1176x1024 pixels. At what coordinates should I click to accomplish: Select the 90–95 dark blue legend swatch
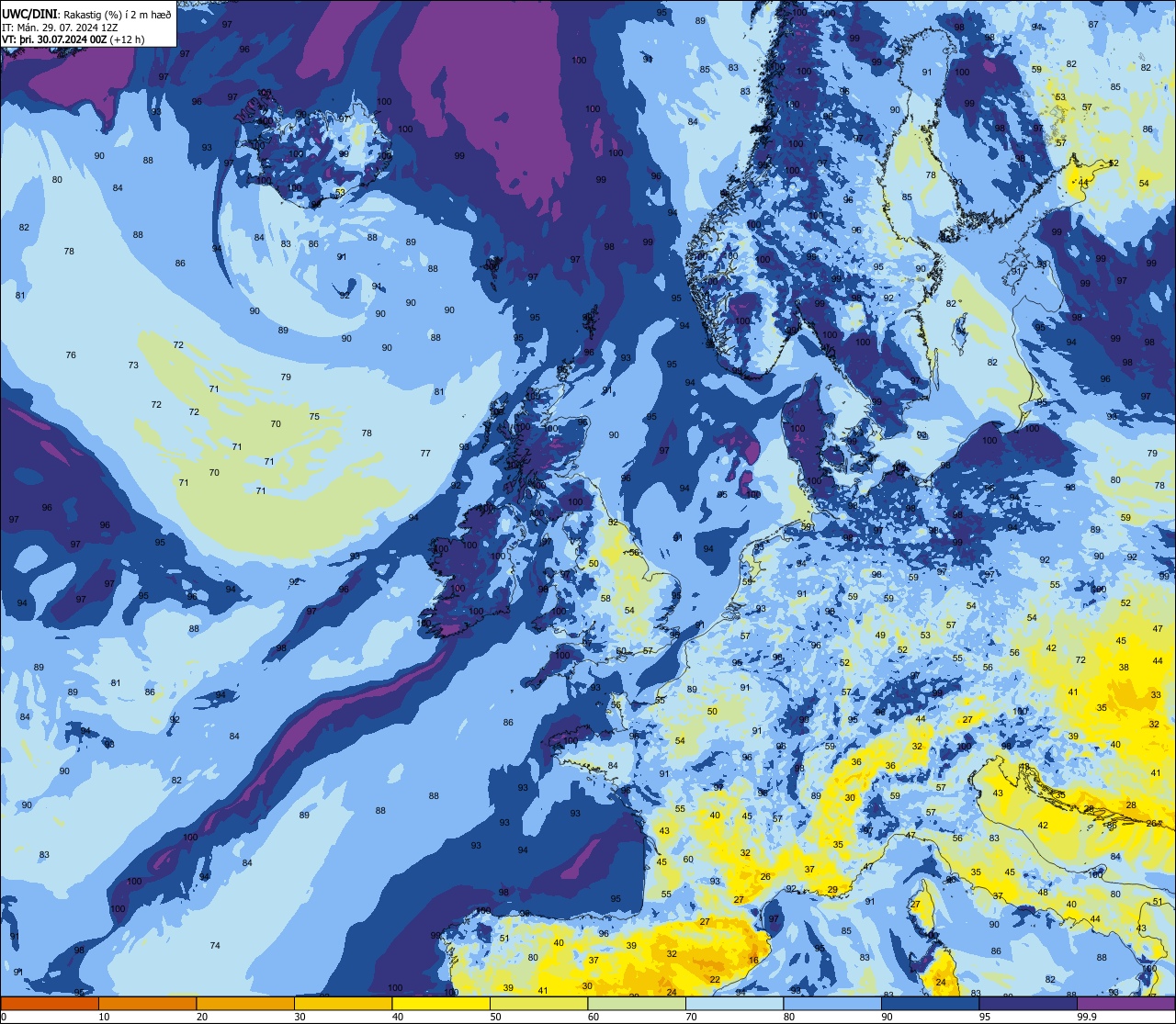(x=930, y=1003)
